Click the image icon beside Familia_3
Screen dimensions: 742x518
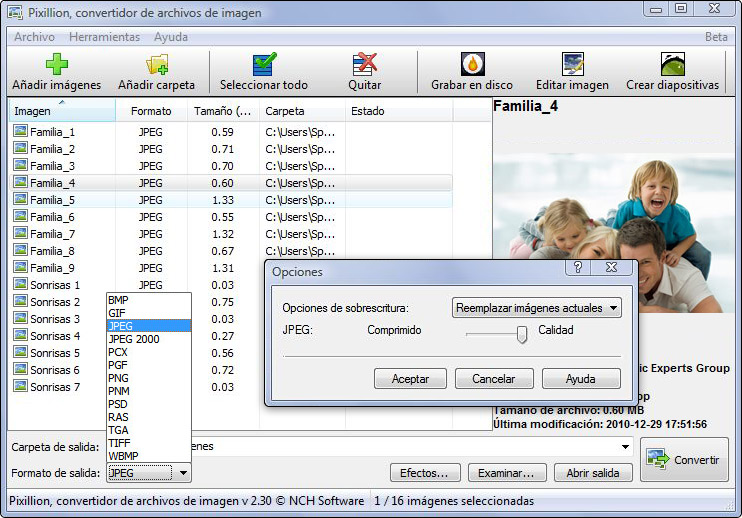coord(20,165)
